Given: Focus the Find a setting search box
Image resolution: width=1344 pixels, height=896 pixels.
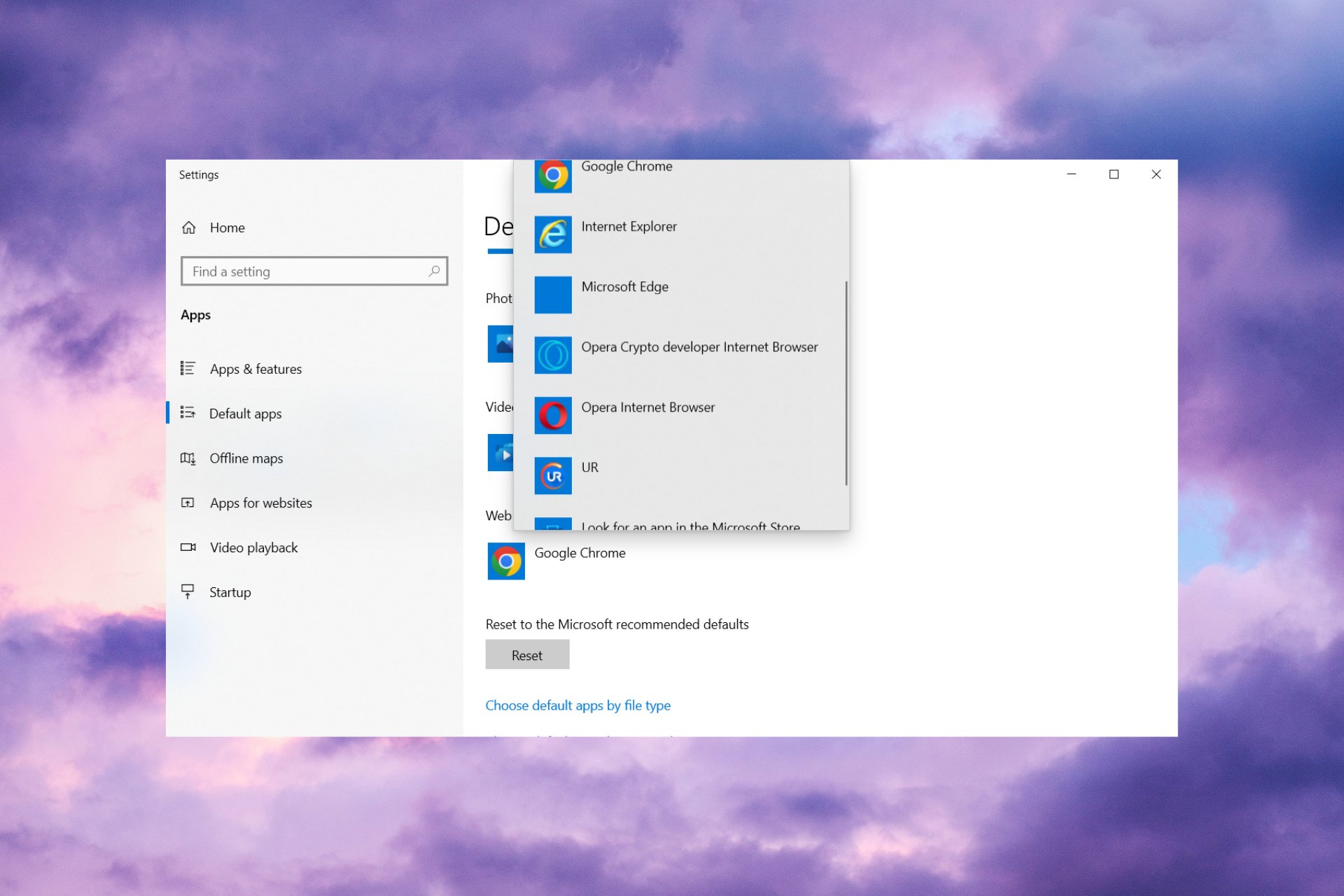Looking at the screenshot, I should [x=314, y=271].
